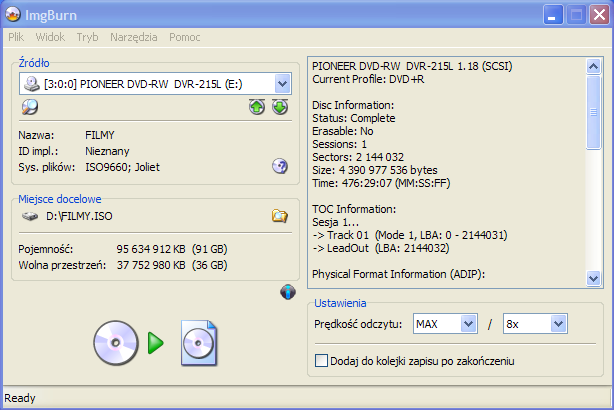Image resolution: width=614 pixels, height=410 pixels.
Task: Close the ImgBurn window
Action: pos(600,15)
